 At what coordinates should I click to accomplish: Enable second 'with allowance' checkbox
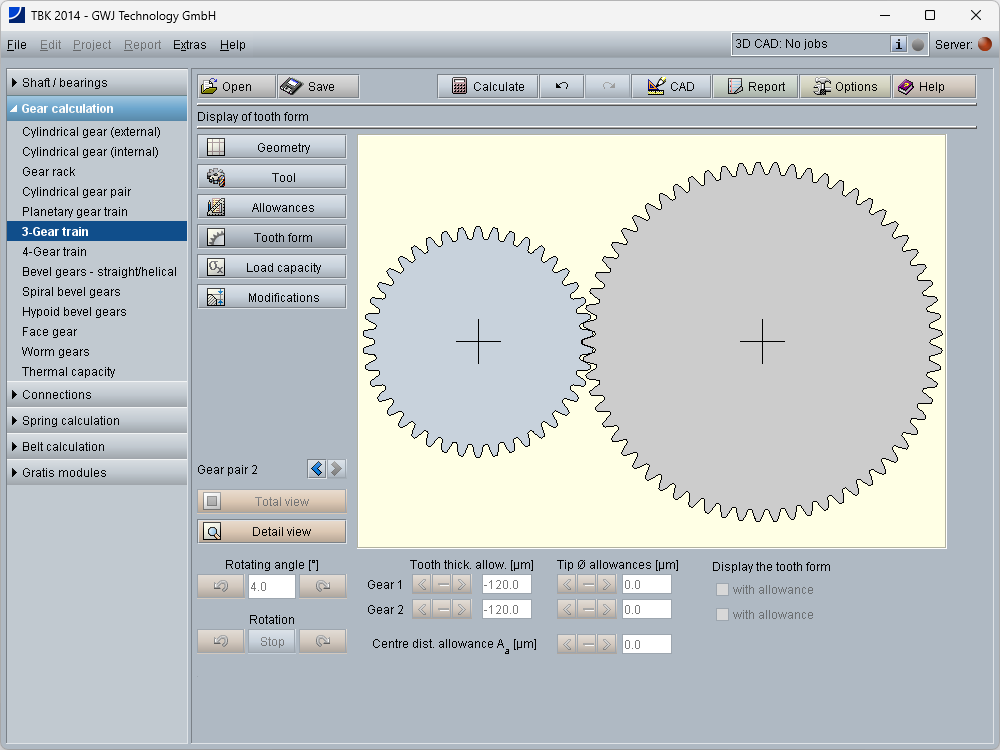722,615
